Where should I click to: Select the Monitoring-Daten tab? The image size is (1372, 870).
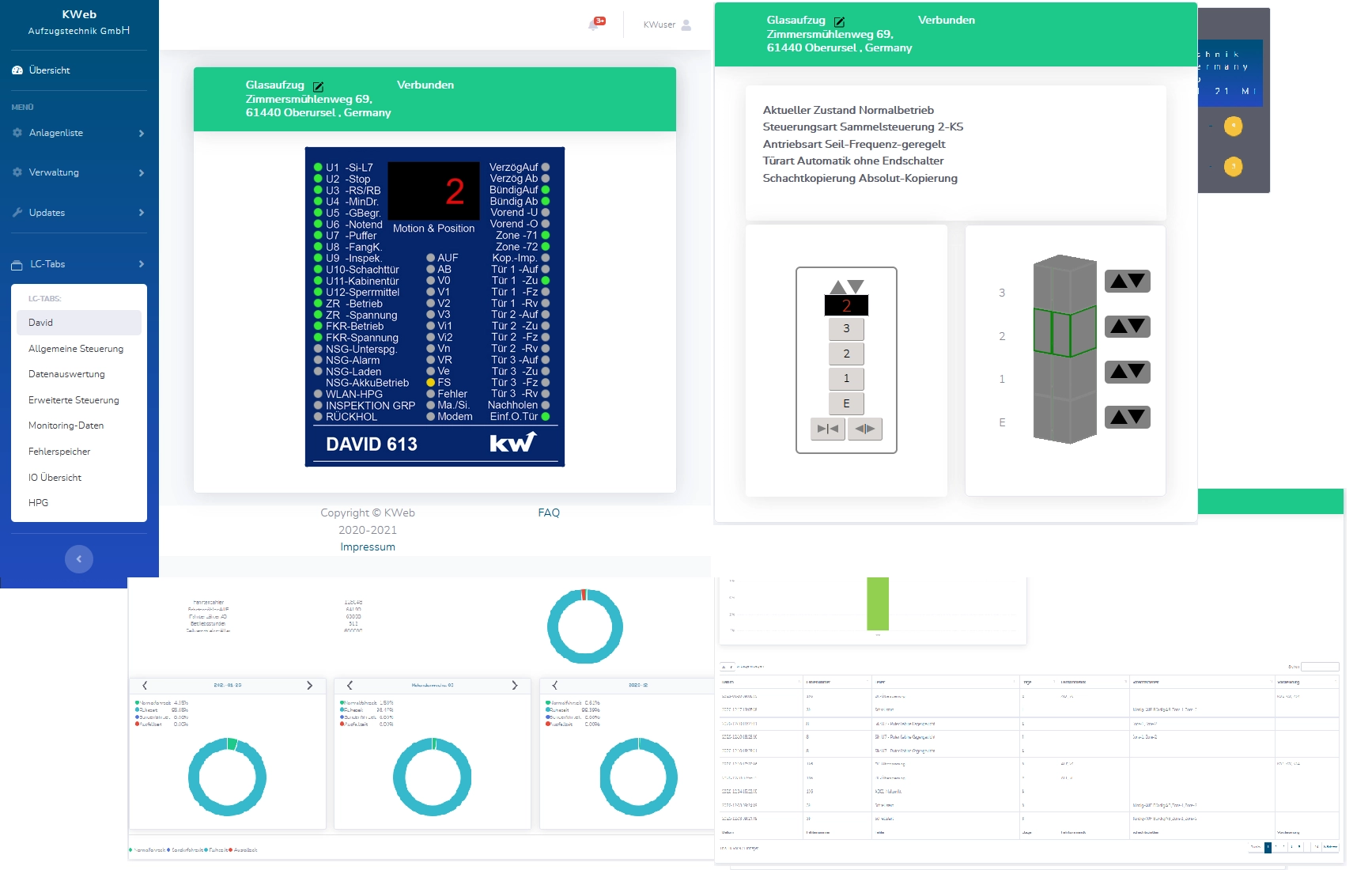(x=66, y=426)
